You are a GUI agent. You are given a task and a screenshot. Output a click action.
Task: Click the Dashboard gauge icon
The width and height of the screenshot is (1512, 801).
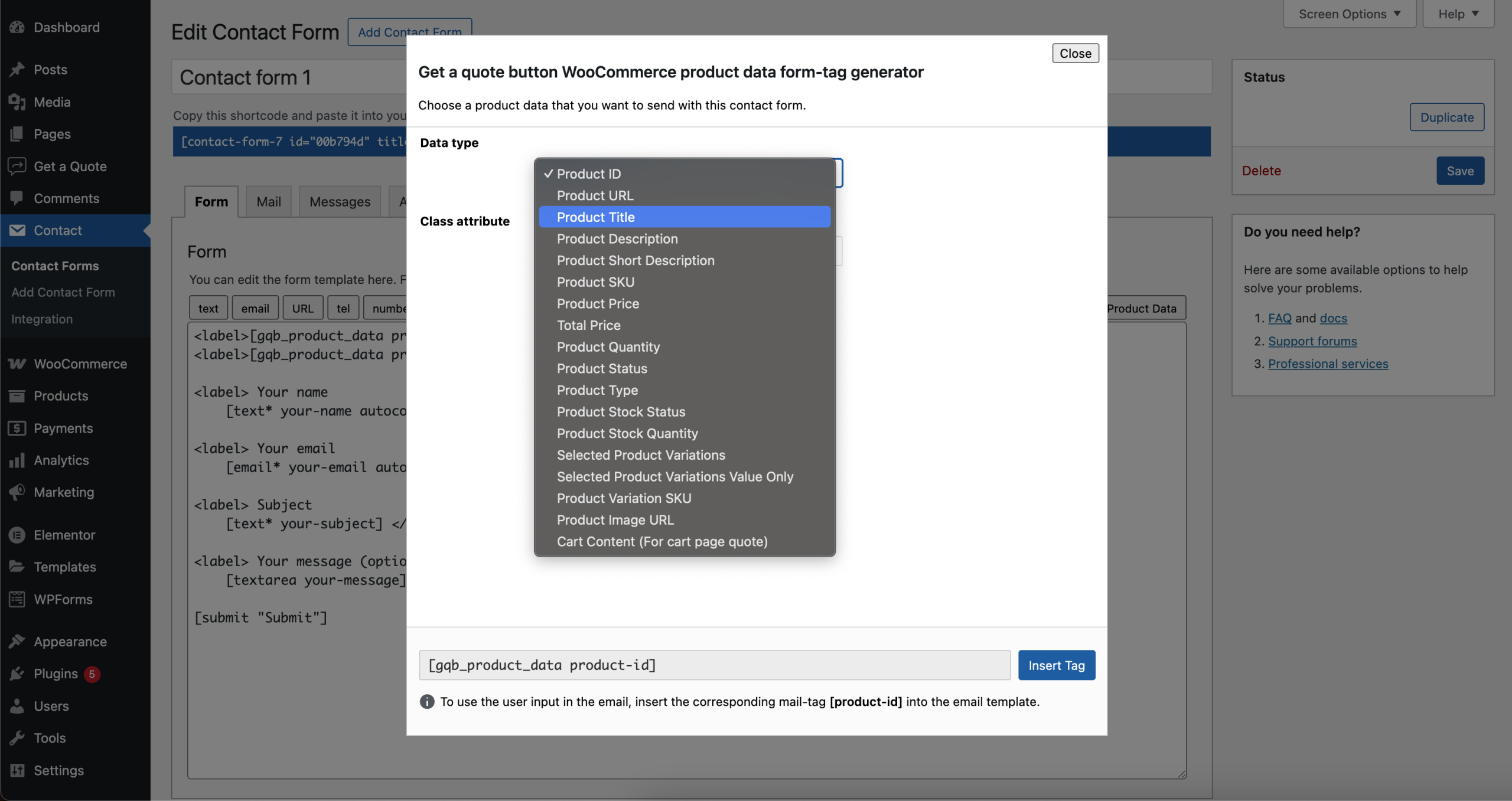coord(17,27)
